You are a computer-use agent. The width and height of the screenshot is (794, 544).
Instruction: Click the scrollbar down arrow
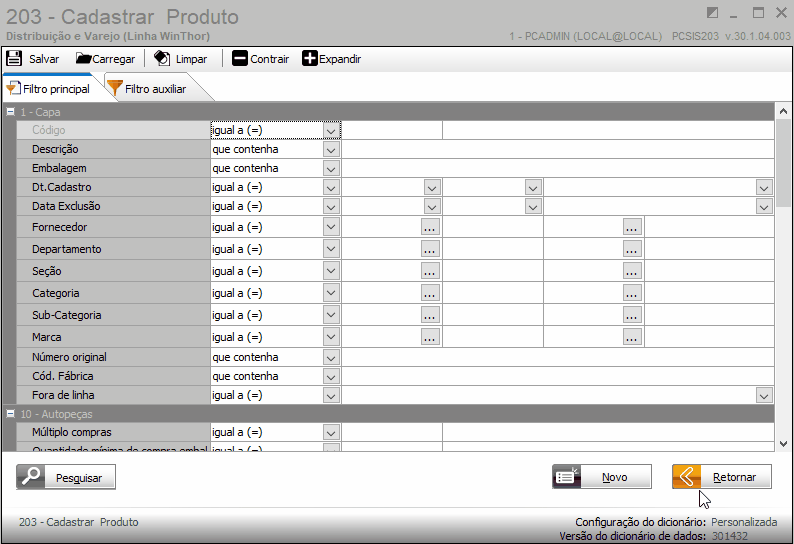[783, 444]
